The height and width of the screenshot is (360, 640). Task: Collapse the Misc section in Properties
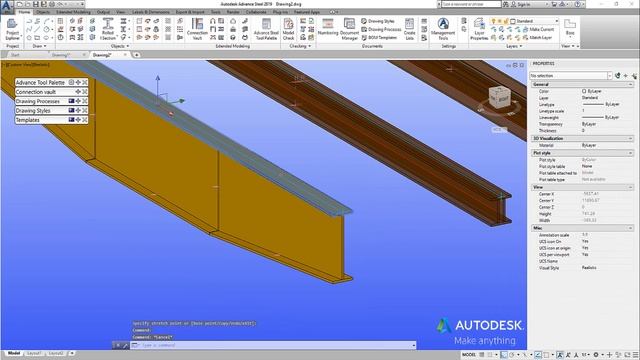tap(631, 228)
